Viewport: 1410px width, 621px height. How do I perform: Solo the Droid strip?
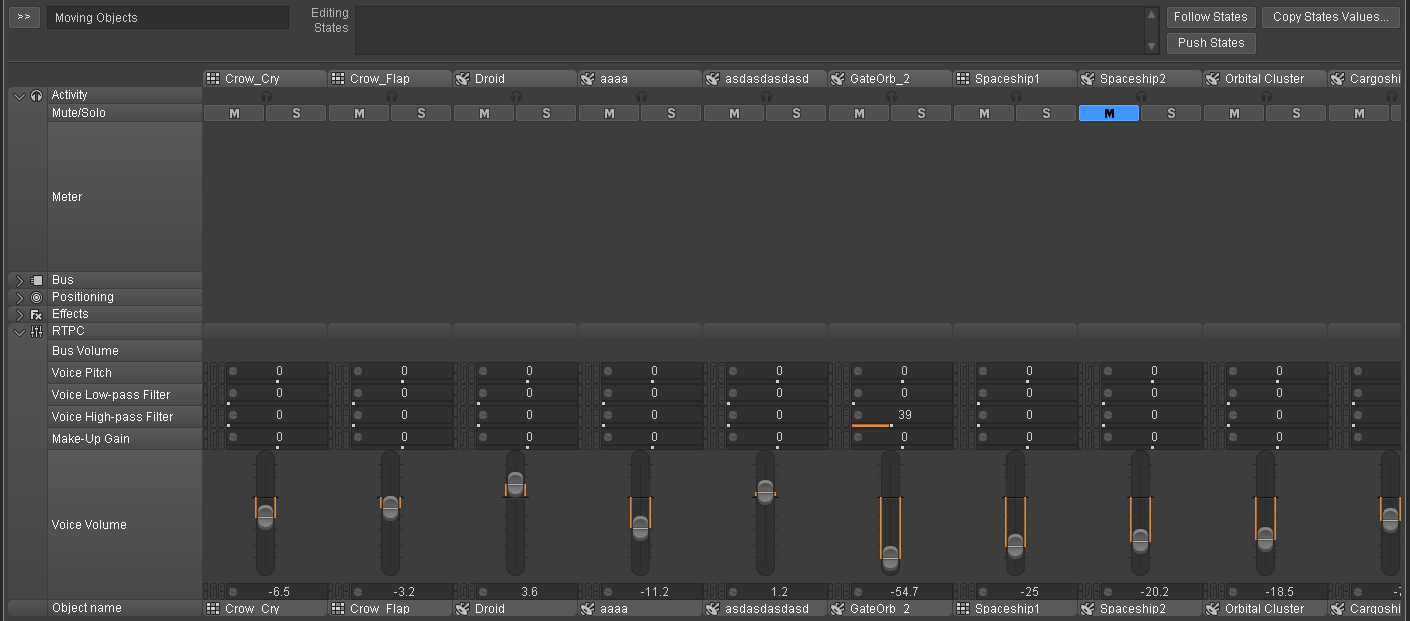click(x=546, y=114)
